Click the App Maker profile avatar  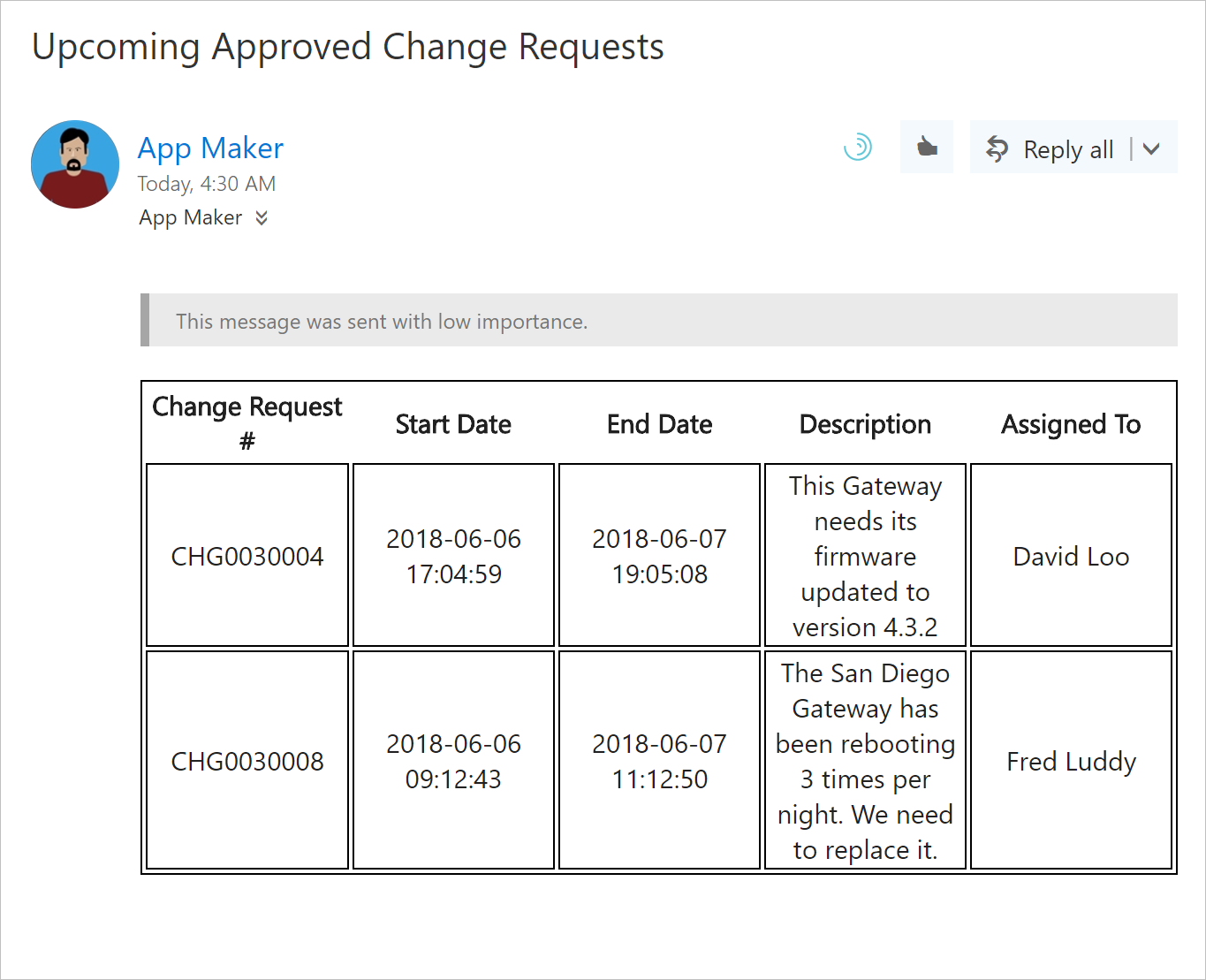click(x=75, y=164)
